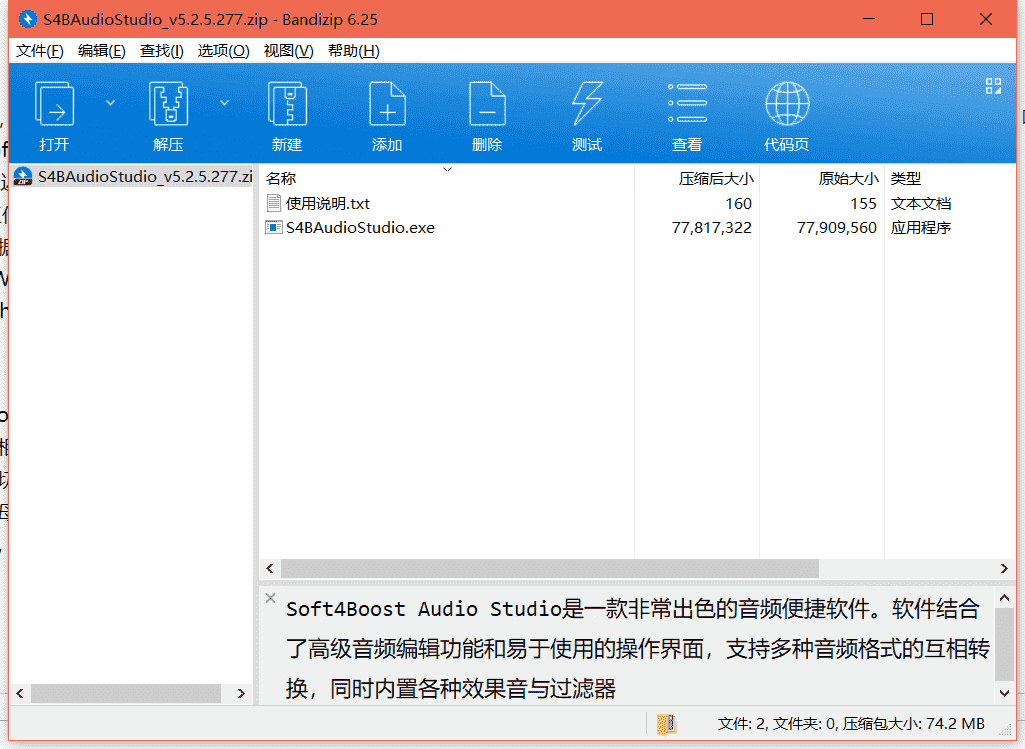Click the Soft4Boost Audio Studio comment text
The width and height of the screenshot is (1025, 749).
pos(637,648)
